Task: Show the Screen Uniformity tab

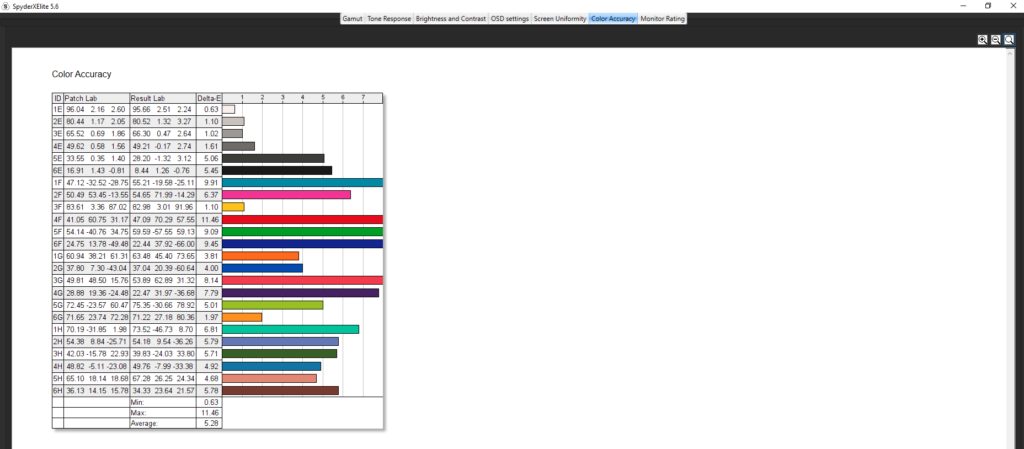Action: (560, 18)
